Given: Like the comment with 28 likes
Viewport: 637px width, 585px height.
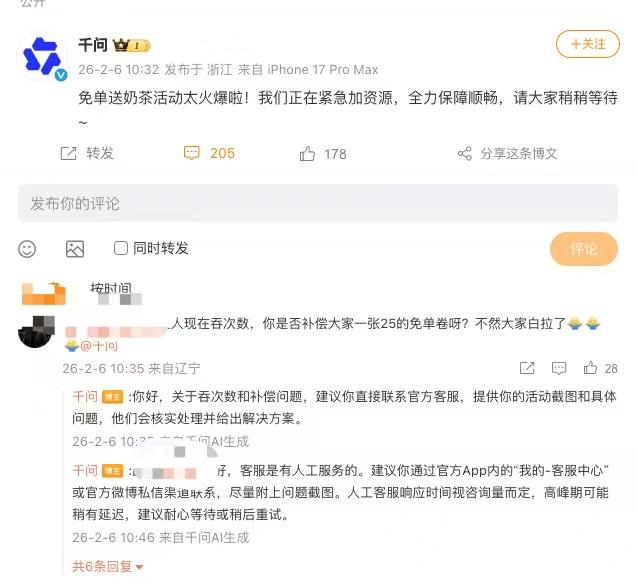Looking at the screenshot, I should click(x=590, y=368).
